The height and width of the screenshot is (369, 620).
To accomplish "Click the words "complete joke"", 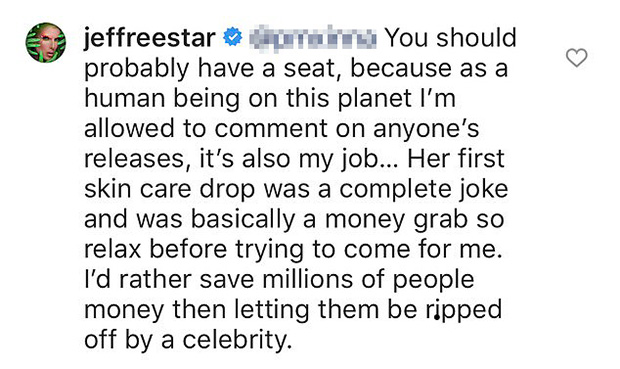I will (x=424, y=189).
